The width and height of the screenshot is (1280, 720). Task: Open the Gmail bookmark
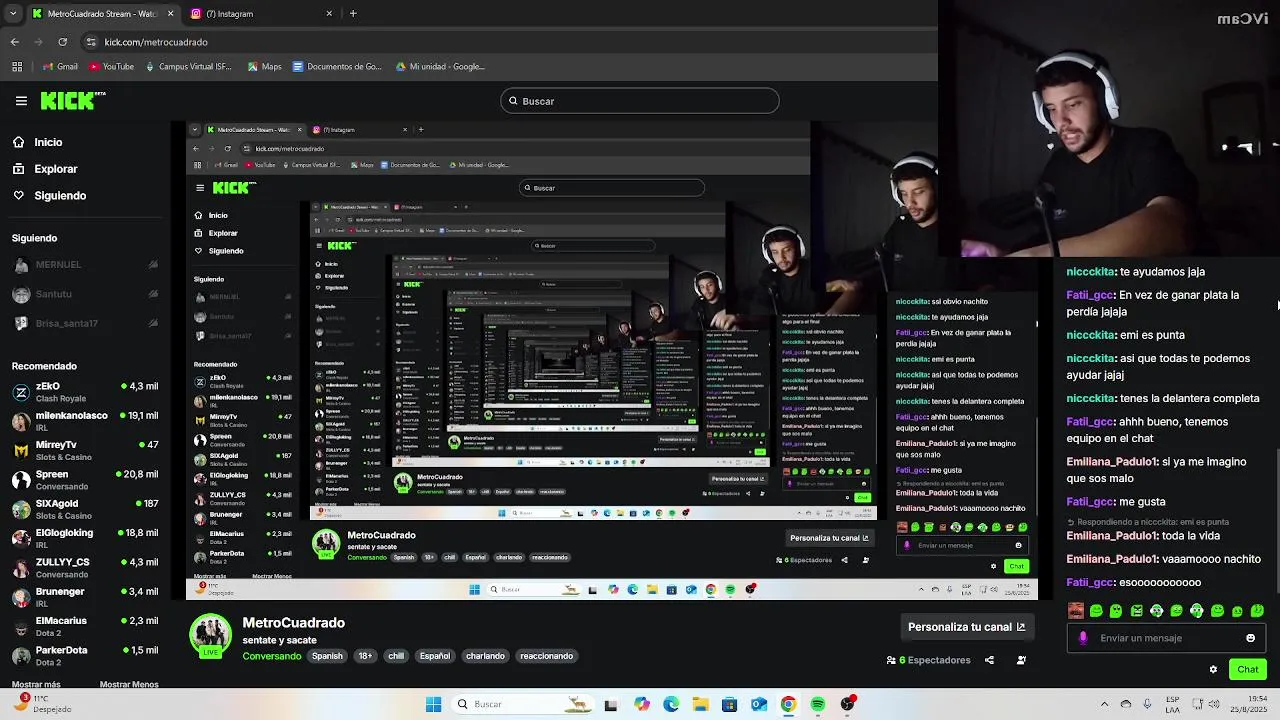[61, 67]
